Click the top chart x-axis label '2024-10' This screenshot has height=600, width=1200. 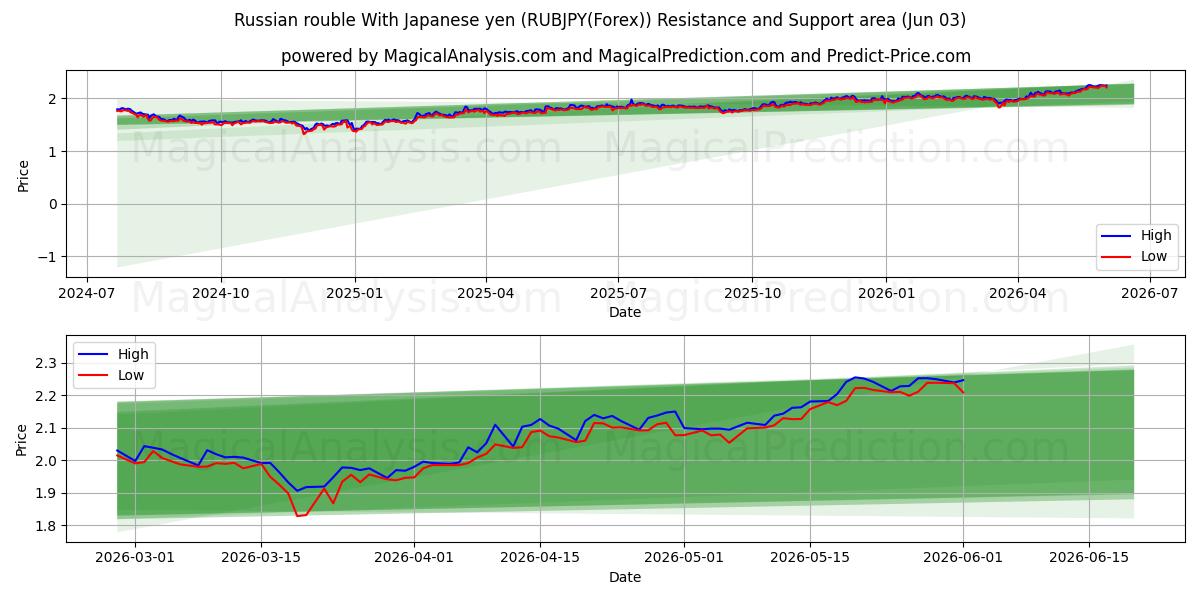click(220, 293)
